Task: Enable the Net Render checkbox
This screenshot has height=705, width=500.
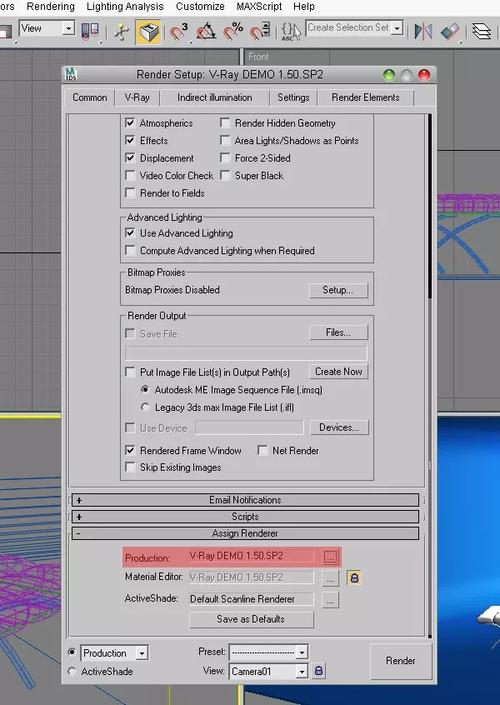Action: [x=263, y=450]
